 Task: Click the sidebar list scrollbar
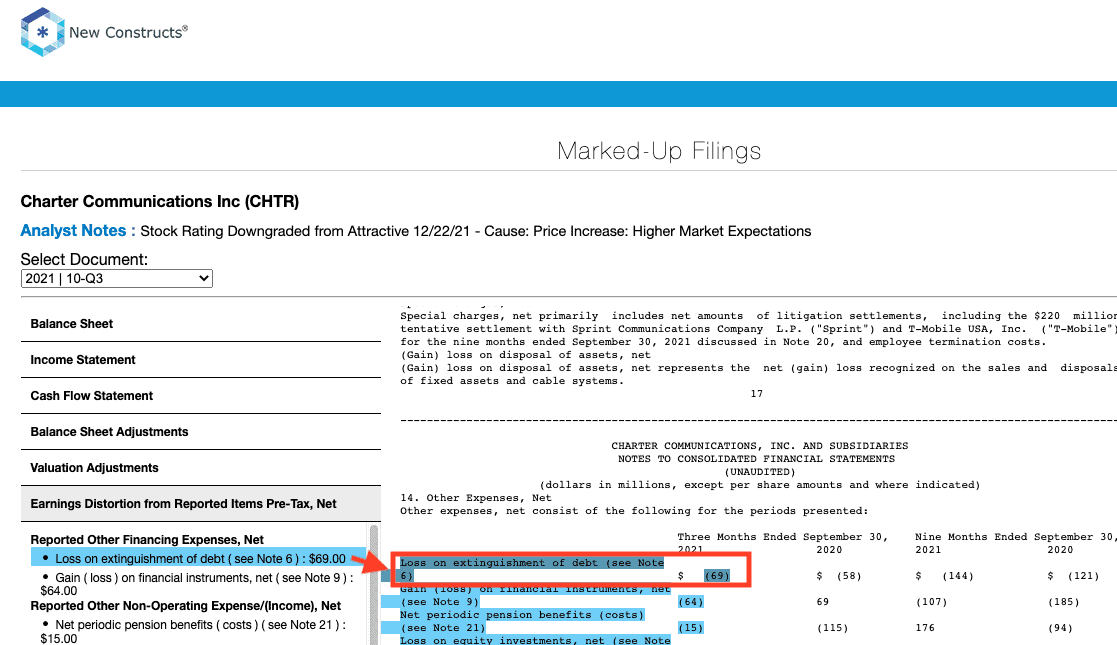(x=374, y=584)
